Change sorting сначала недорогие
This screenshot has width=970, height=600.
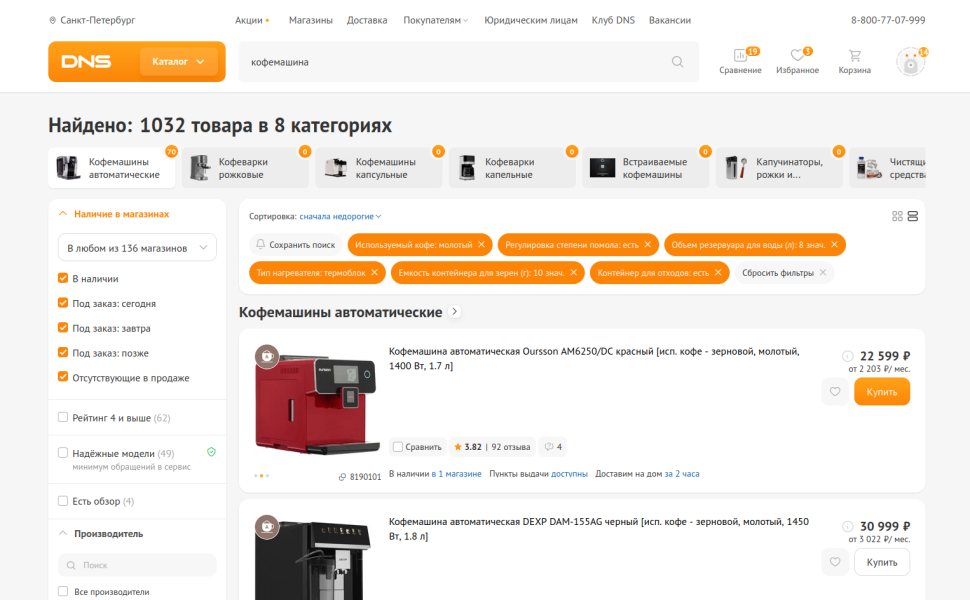tap(340, 216)
